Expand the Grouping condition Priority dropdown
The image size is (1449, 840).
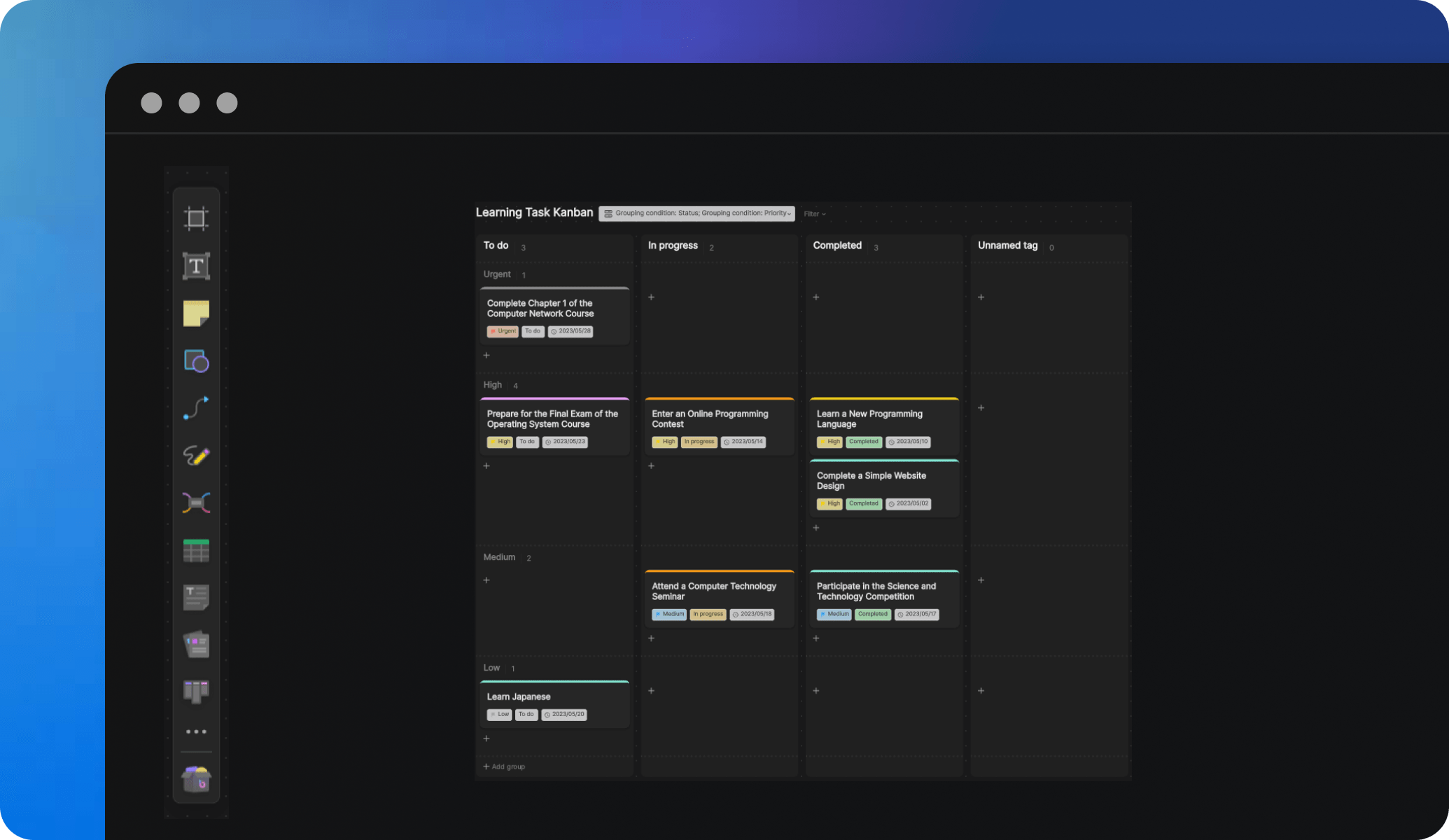(x=789, y=213)
